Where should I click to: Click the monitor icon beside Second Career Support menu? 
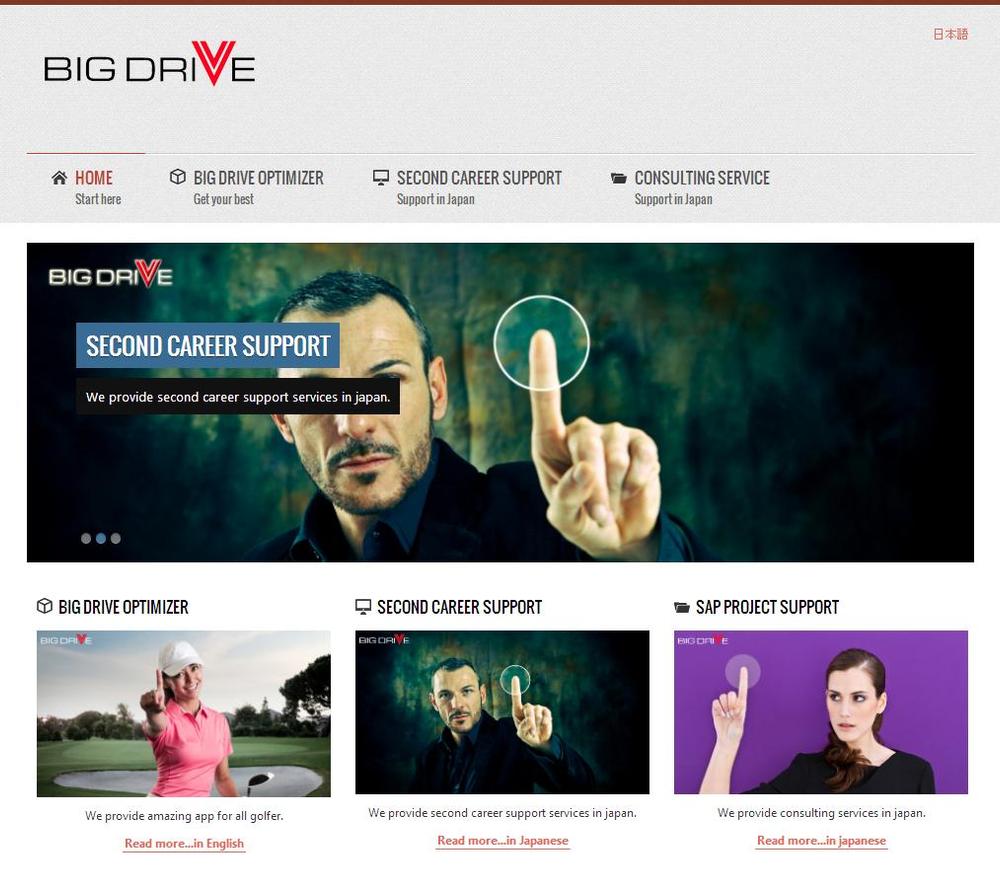[381, 178]
